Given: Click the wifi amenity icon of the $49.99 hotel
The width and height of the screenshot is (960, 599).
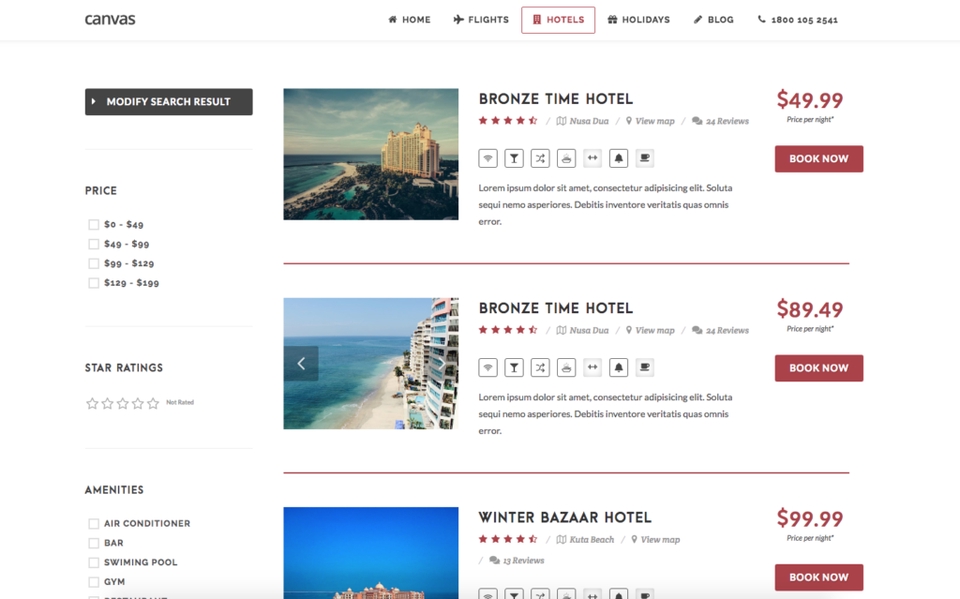Looking at the screenshot, I should (x=488, y=159).
